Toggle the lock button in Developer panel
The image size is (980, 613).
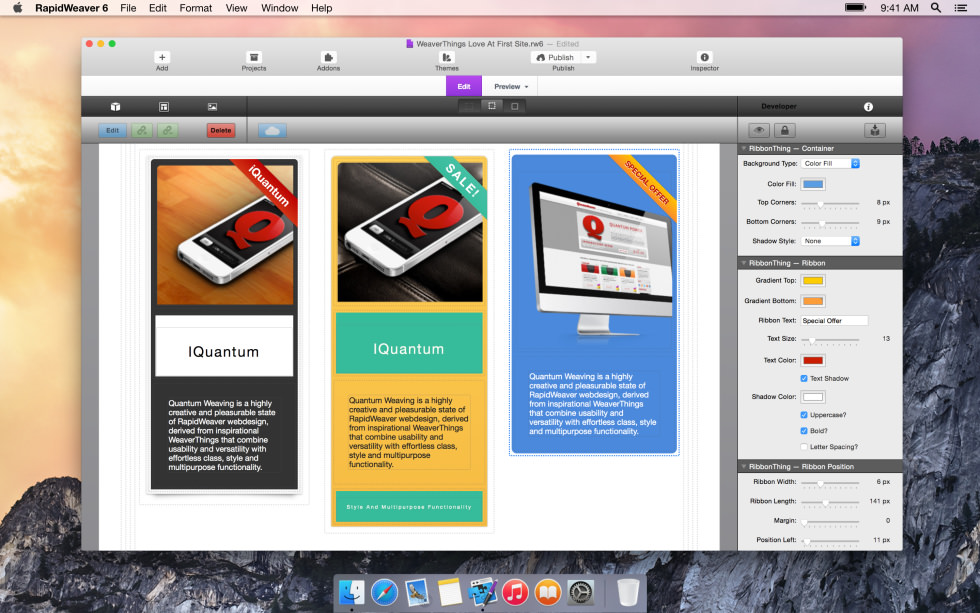coord(784,131)
